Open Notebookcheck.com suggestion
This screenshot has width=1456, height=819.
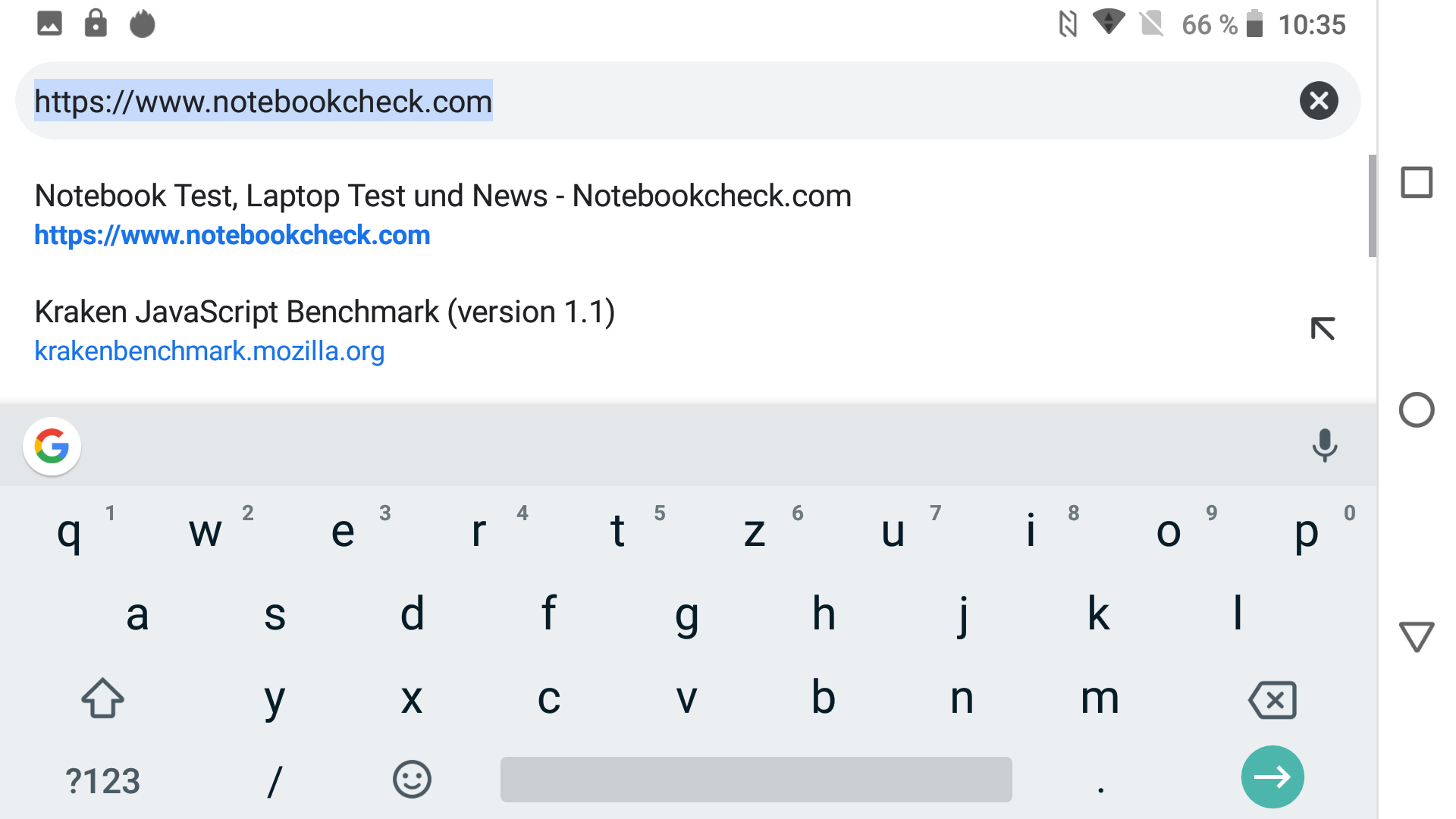(443, 215)
